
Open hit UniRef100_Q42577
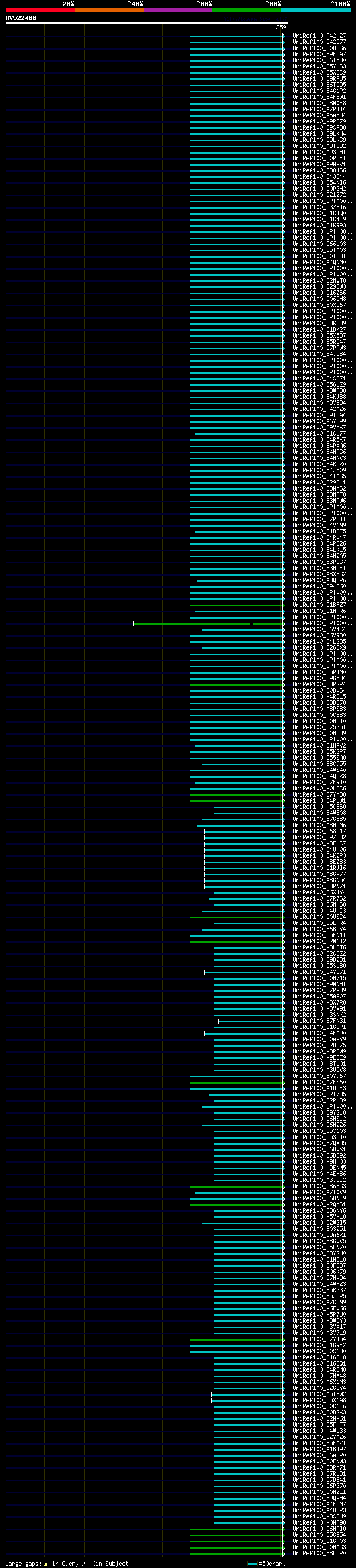click(x=319, y=42)
